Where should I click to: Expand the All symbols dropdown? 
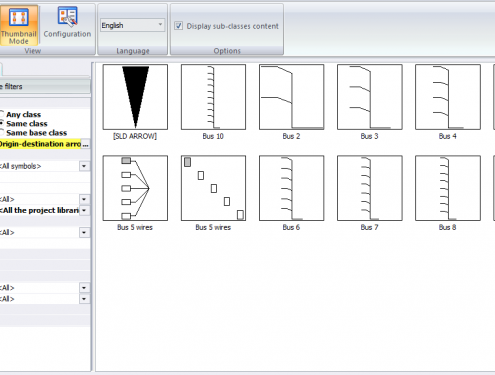(84, 166)
